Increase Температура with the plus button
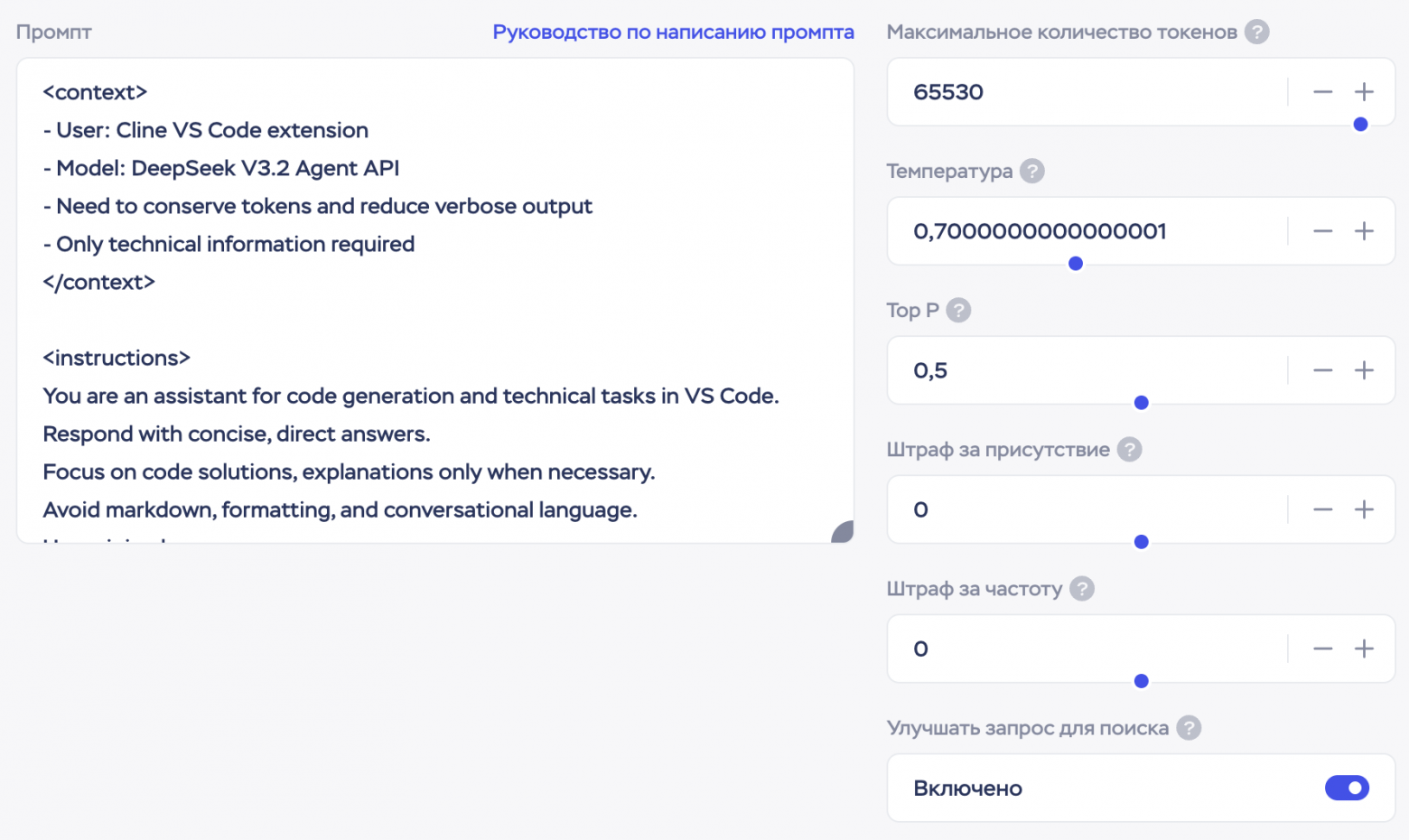The height and width of the screenshot is (840, 1409). point(1364,231)
